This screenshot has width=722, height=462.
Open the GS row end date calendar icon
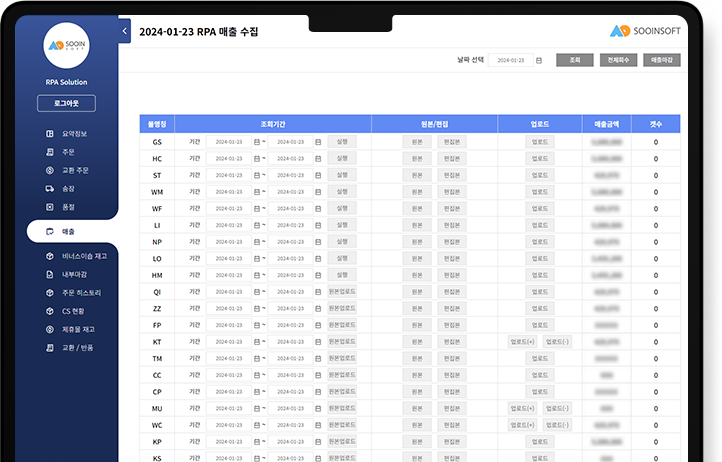click(x=318, y=142)
